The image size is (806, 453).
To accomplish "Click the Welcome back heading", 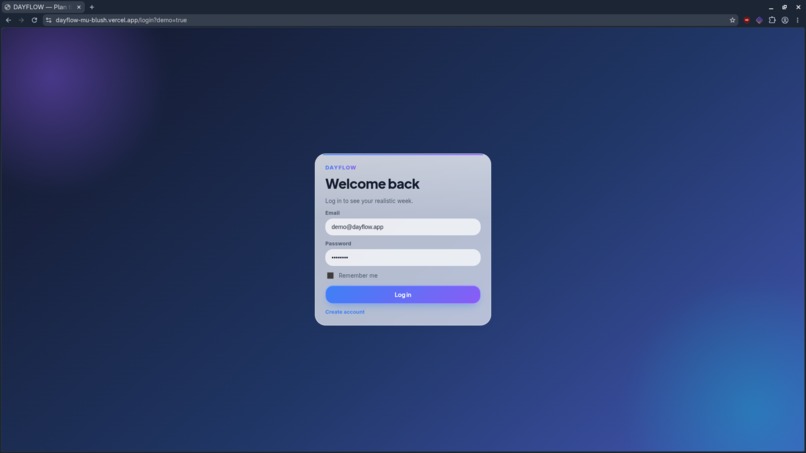I will point(372,184).
